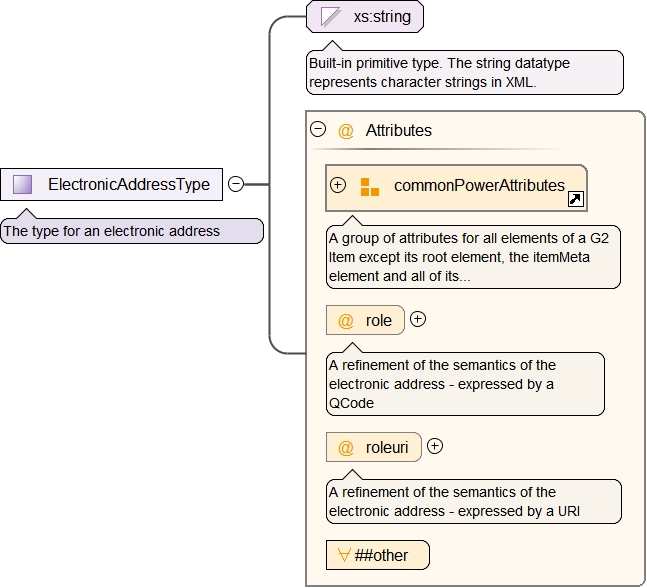This screenshot has width=647, height=588.
Task: Select the role attribute box
Action: (x=377, y=321)
